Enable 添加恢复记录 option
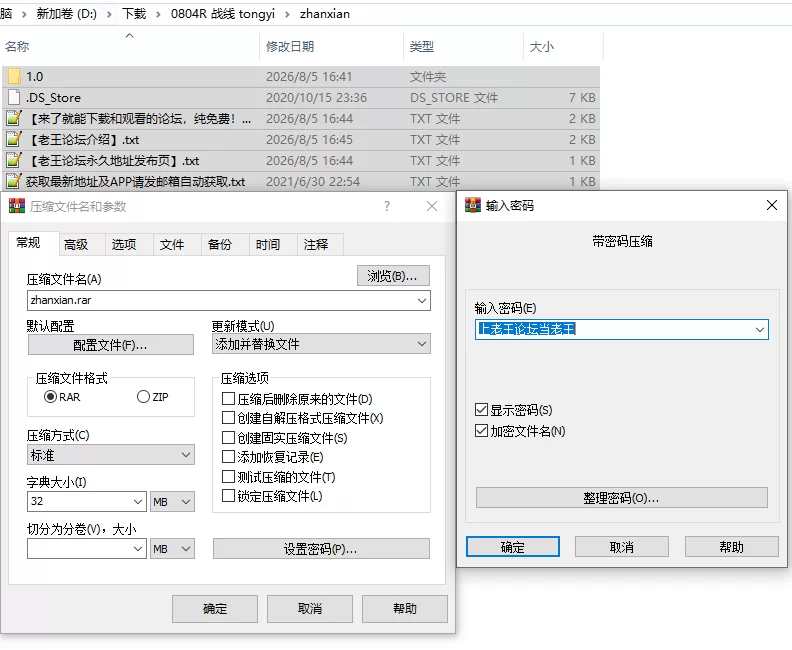The image size is (792, 650). [x=228, y=457]
